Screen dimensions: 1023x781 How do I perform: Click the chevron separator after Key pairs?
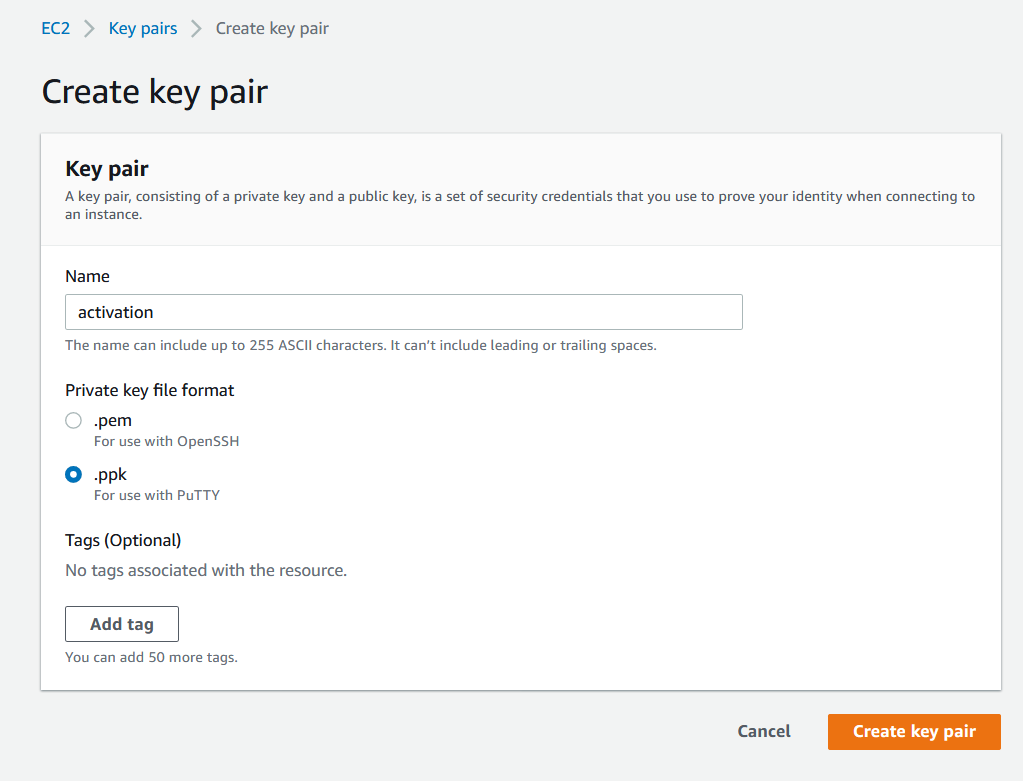[196, 29]
